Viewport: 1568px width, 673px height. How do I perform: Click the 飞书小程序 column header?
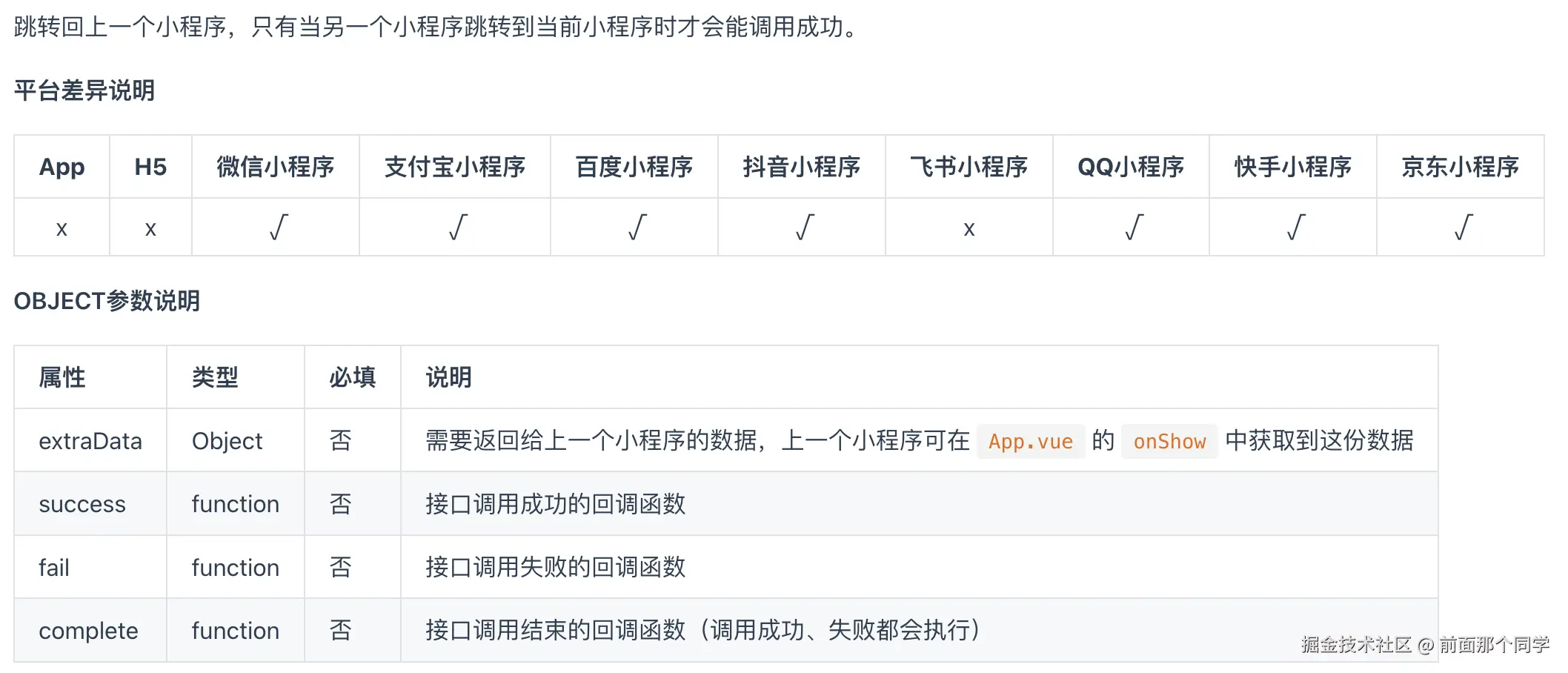pyautogui.click(x=969, y=167)
